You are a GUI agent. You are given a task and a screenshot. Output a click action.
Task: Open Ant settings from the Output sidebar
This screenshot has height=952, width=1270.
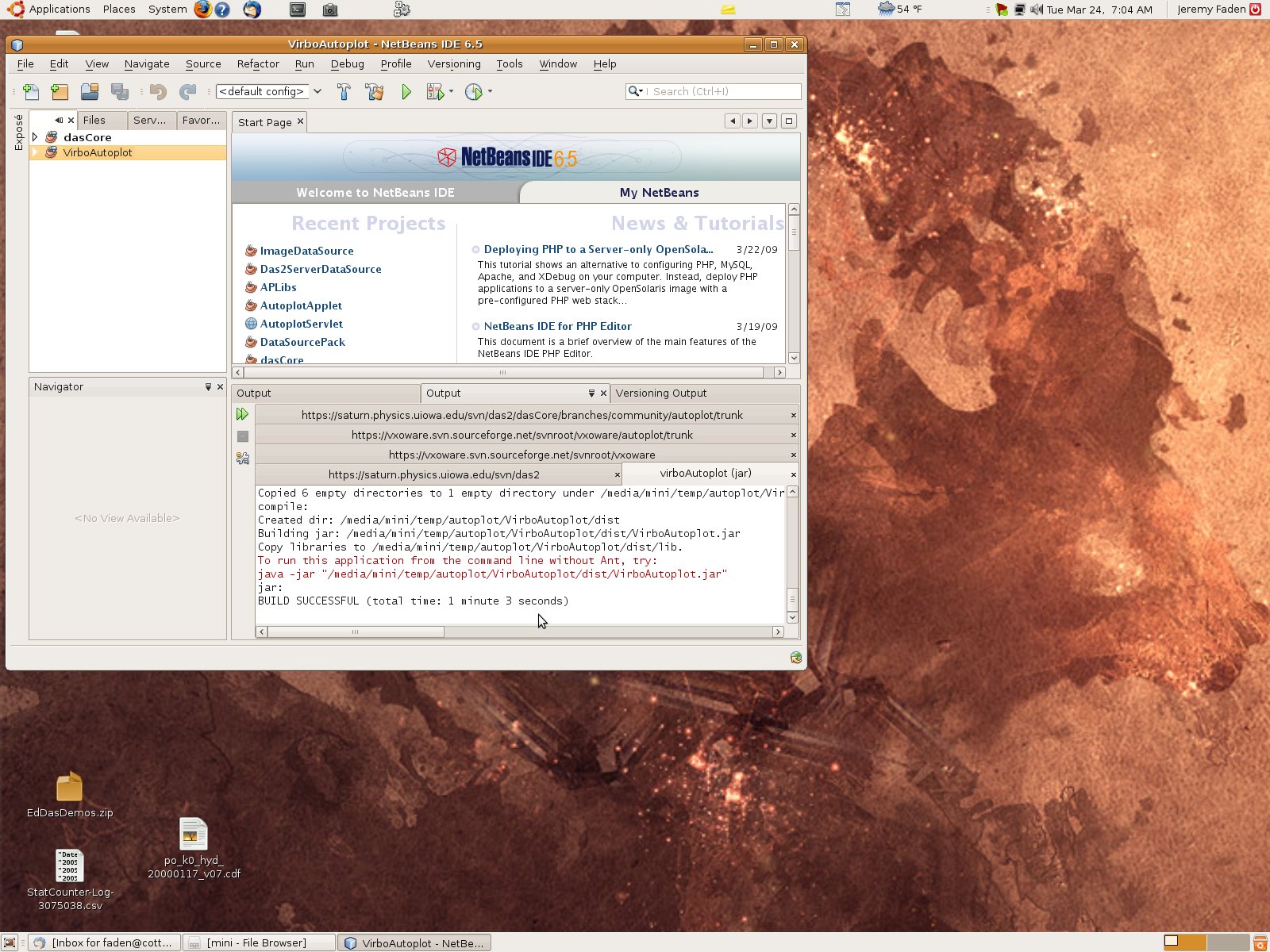click(242, 457)
